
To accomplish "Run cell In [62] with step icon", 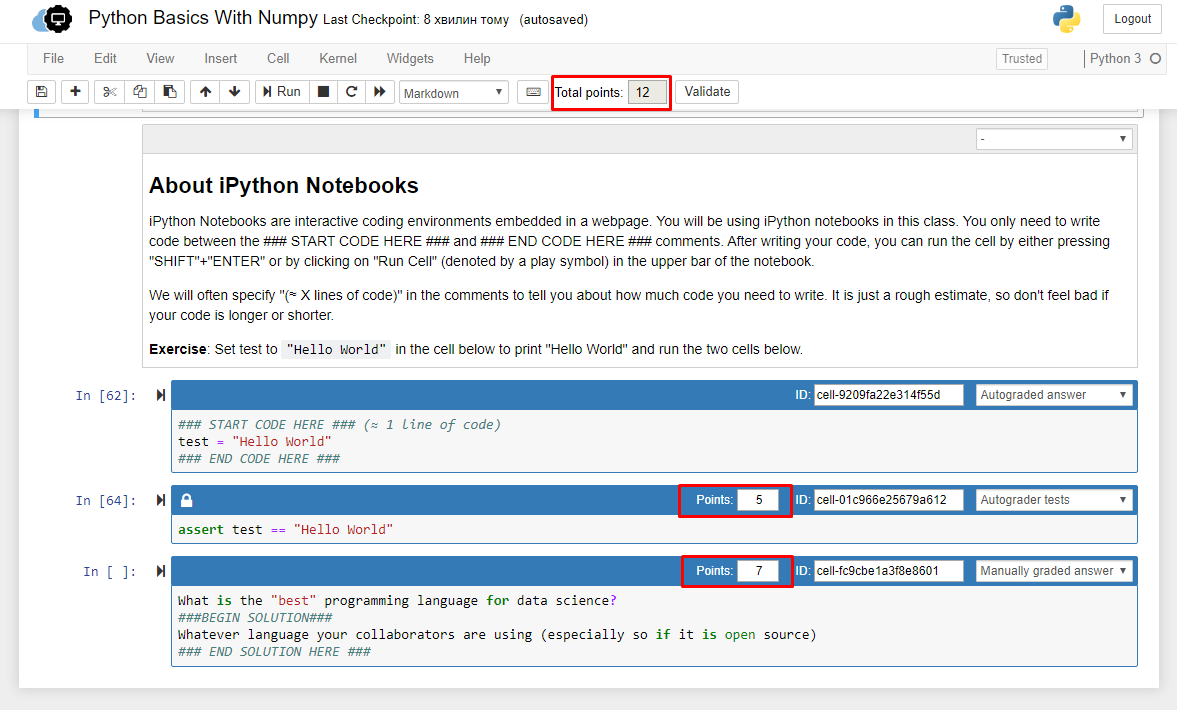I will [x=161, y=395].
